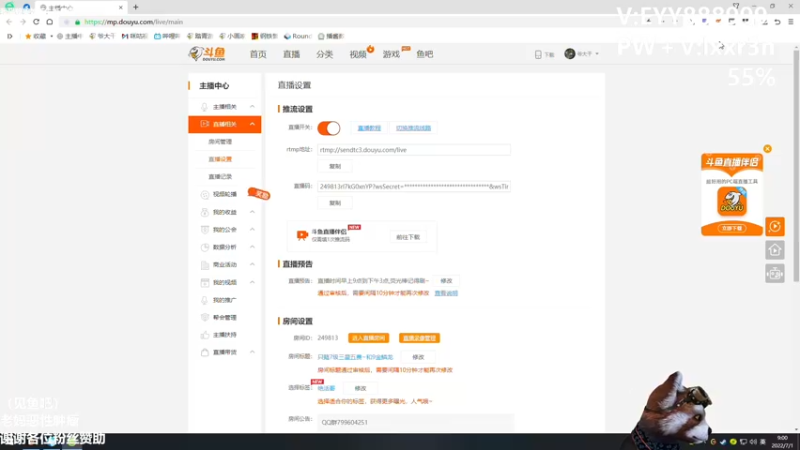Click the copy button under the stream key
The height and width of the screenshot is (450, 800).
pos(335,203)
